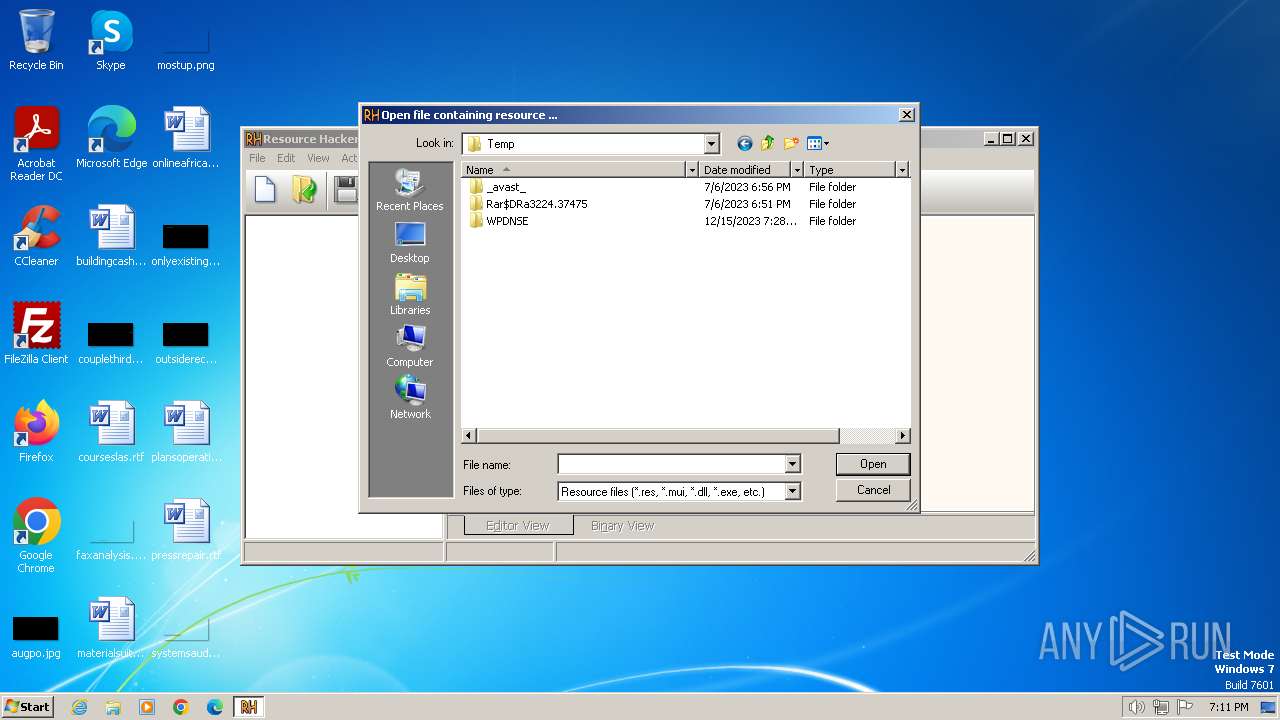Expand Files of type dropdown
1280x720 pixels.
tap(792, 491)
